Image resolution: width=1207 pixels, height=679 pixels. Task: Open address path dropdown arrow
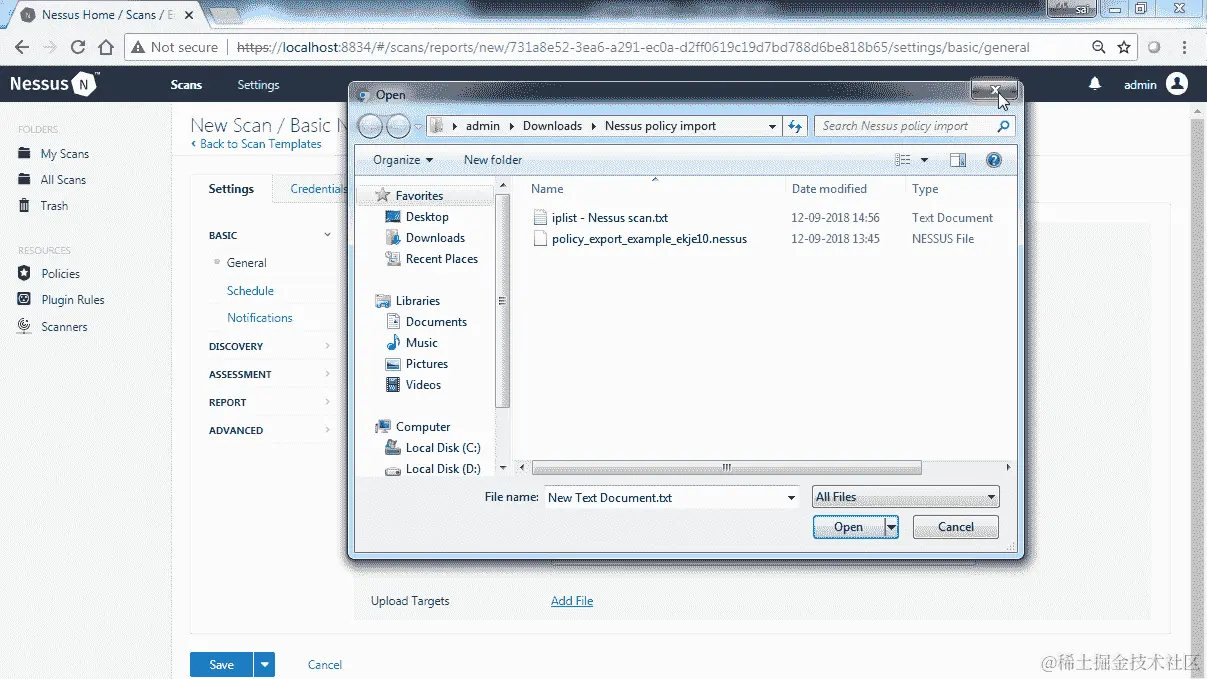pos(772,126)
